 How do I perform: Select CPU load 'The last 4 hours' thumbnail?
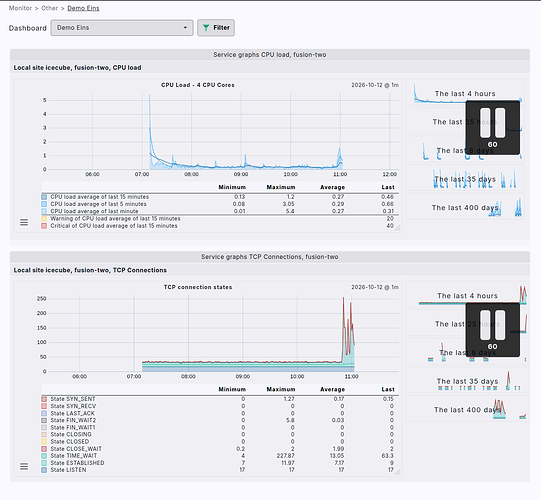pyautogui.click(x=465, y=93)
